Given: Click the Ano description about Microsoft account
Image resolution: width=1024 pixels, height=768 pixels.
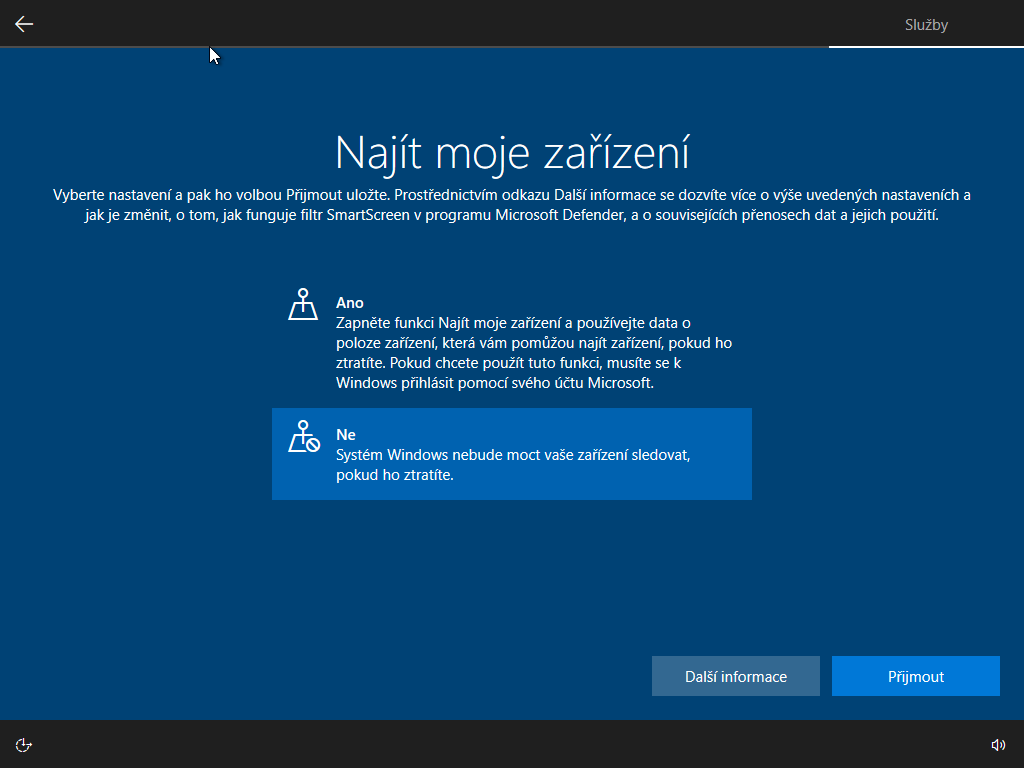Looking at the screenshot, I should click(x=534, y=352).
